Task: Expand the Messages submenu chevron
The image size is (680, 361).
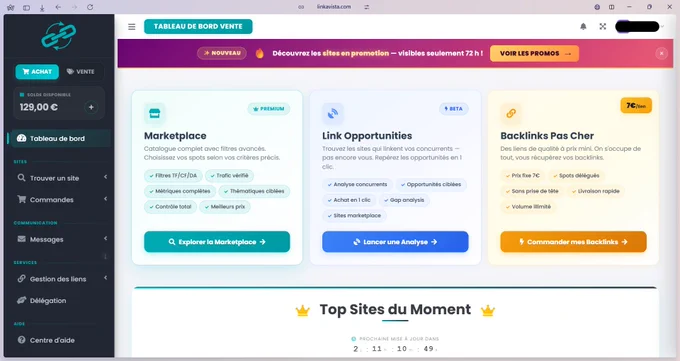Action: point(105,238)
